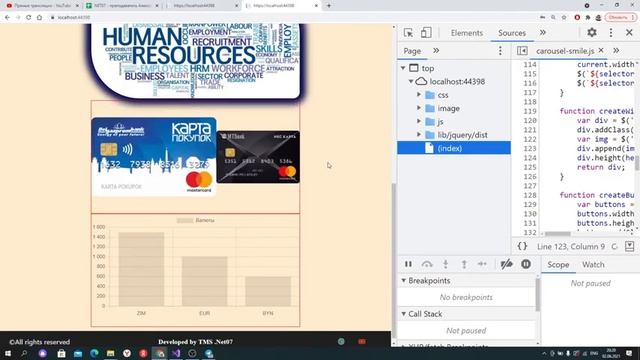
Task: Close the DevTools panel
Action: (x=629, y=33)
